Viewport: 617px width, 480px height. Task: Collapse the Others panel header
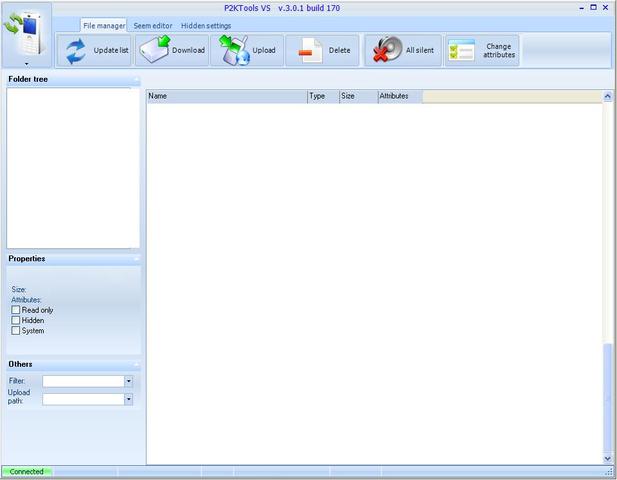click(73, 364)
